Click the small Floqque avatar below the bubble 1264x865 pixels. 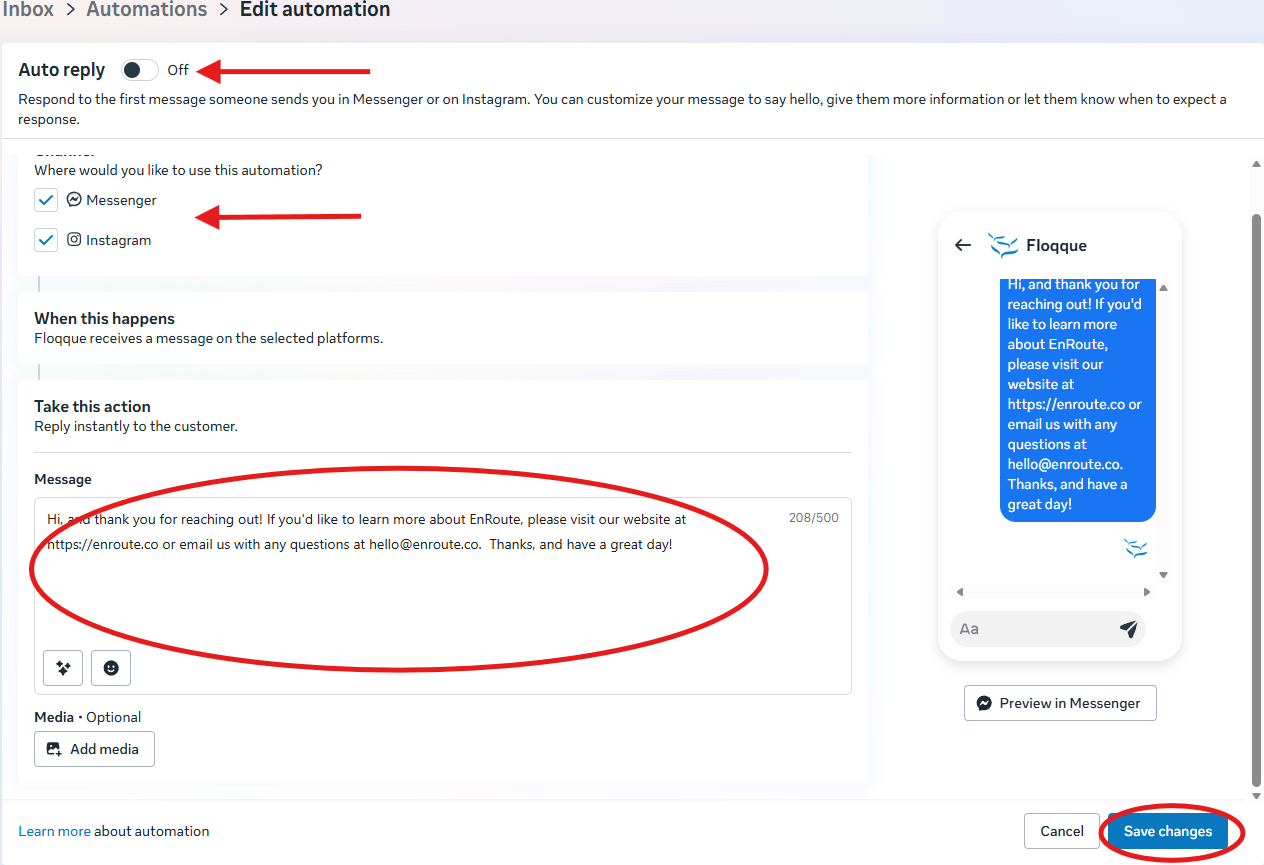1135,547
